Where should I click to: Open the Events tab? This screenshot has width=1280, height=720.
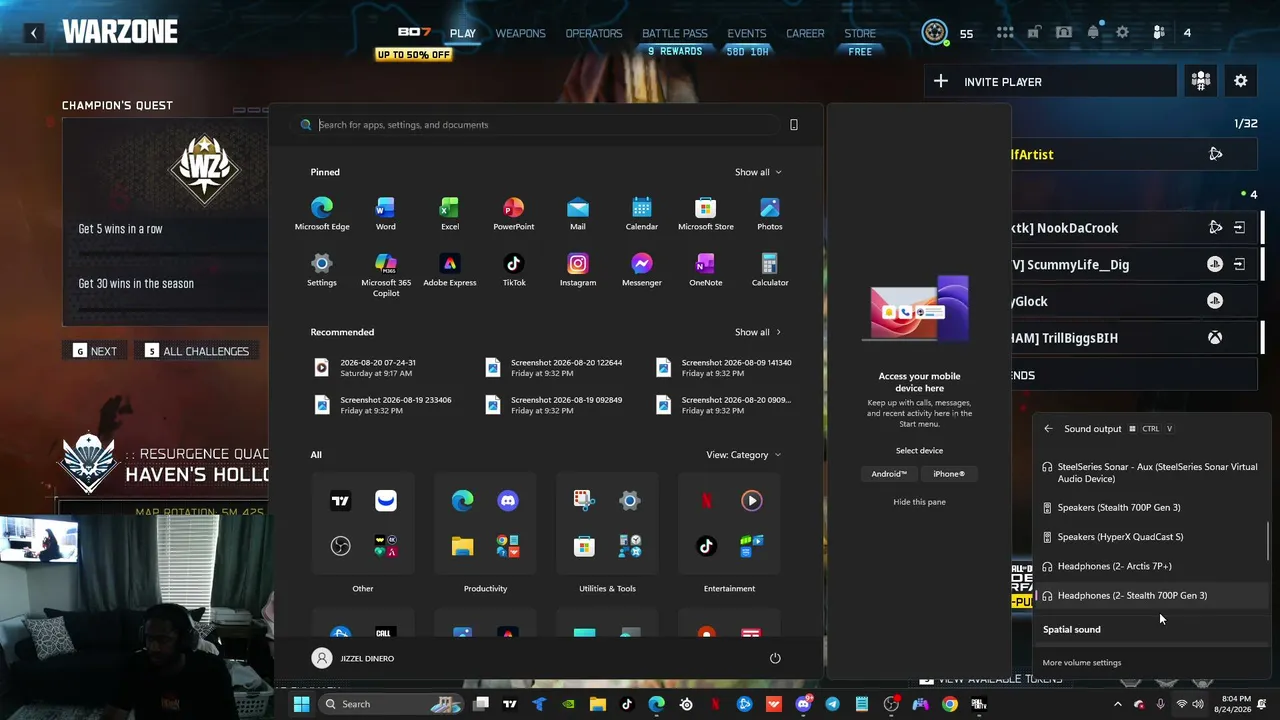[x=747, y=33]
